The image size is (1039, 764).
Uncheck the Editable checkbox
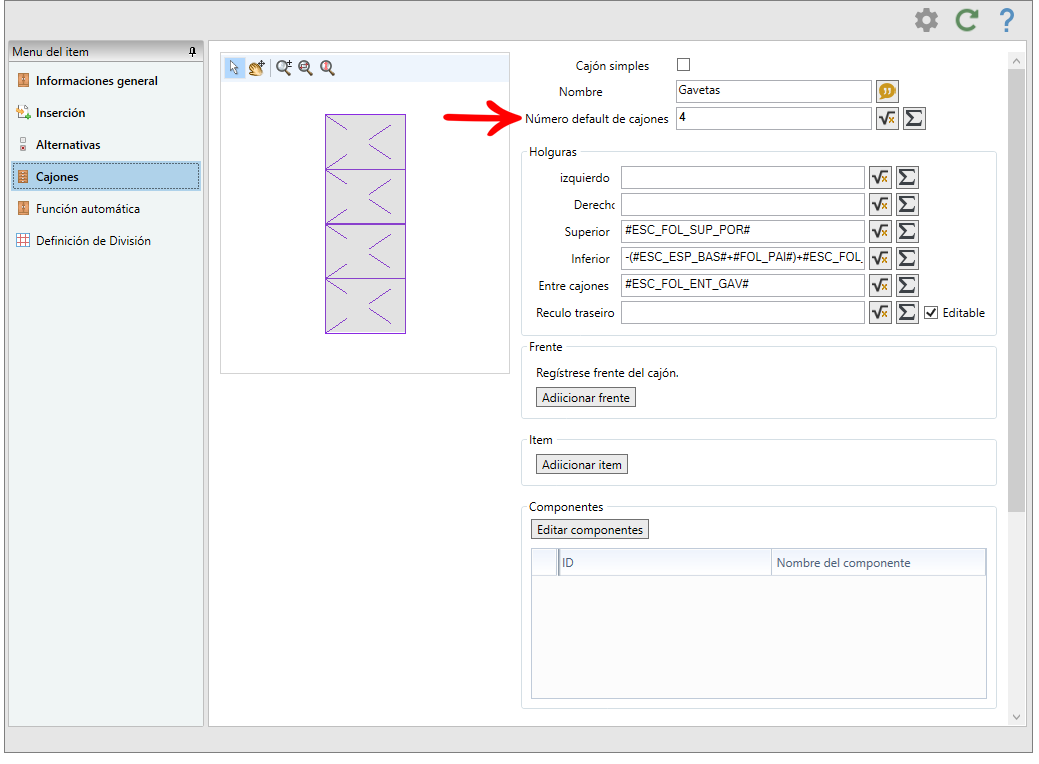(931, 313)
